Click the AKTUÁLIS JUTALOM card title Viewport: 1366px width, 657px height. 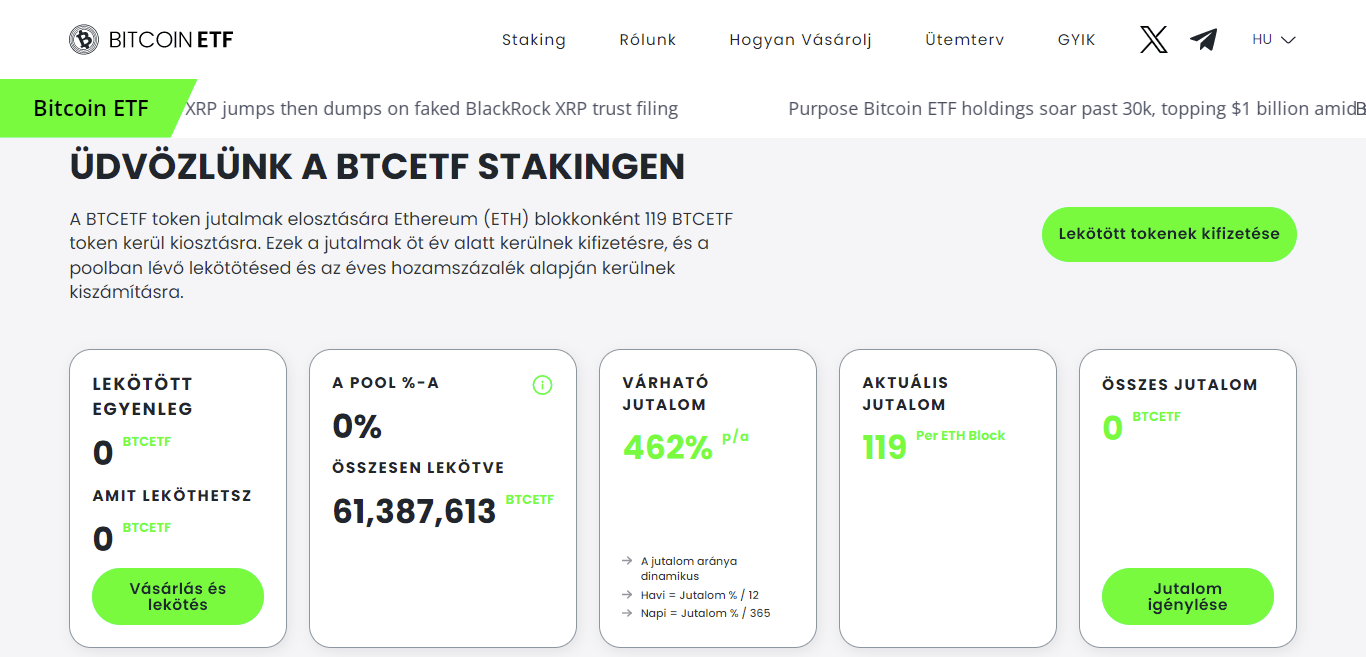[905, 394]
